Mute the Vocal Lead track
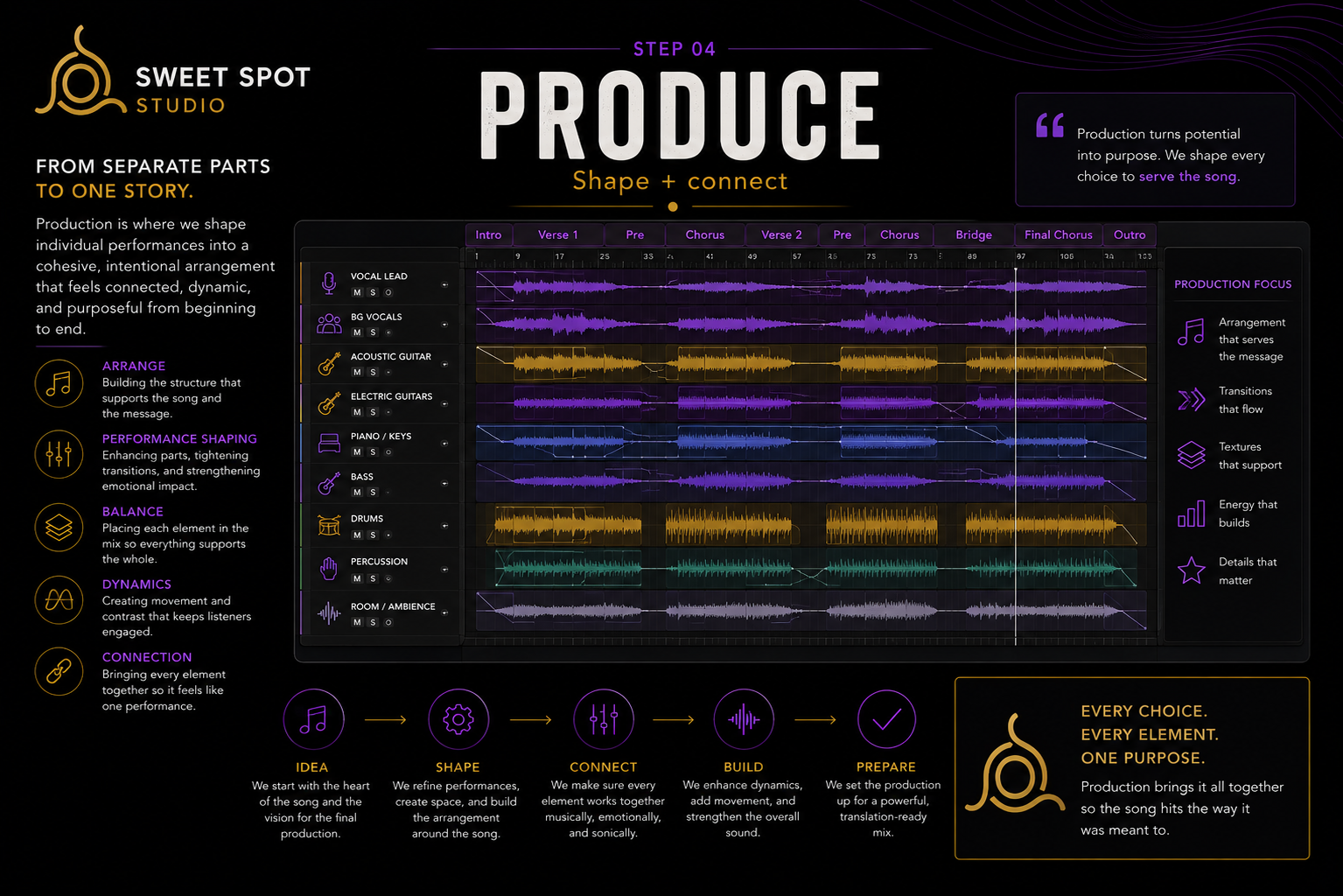Viewport: 1343px width, 896px height. pyautogui.click(x=357, y=292)
